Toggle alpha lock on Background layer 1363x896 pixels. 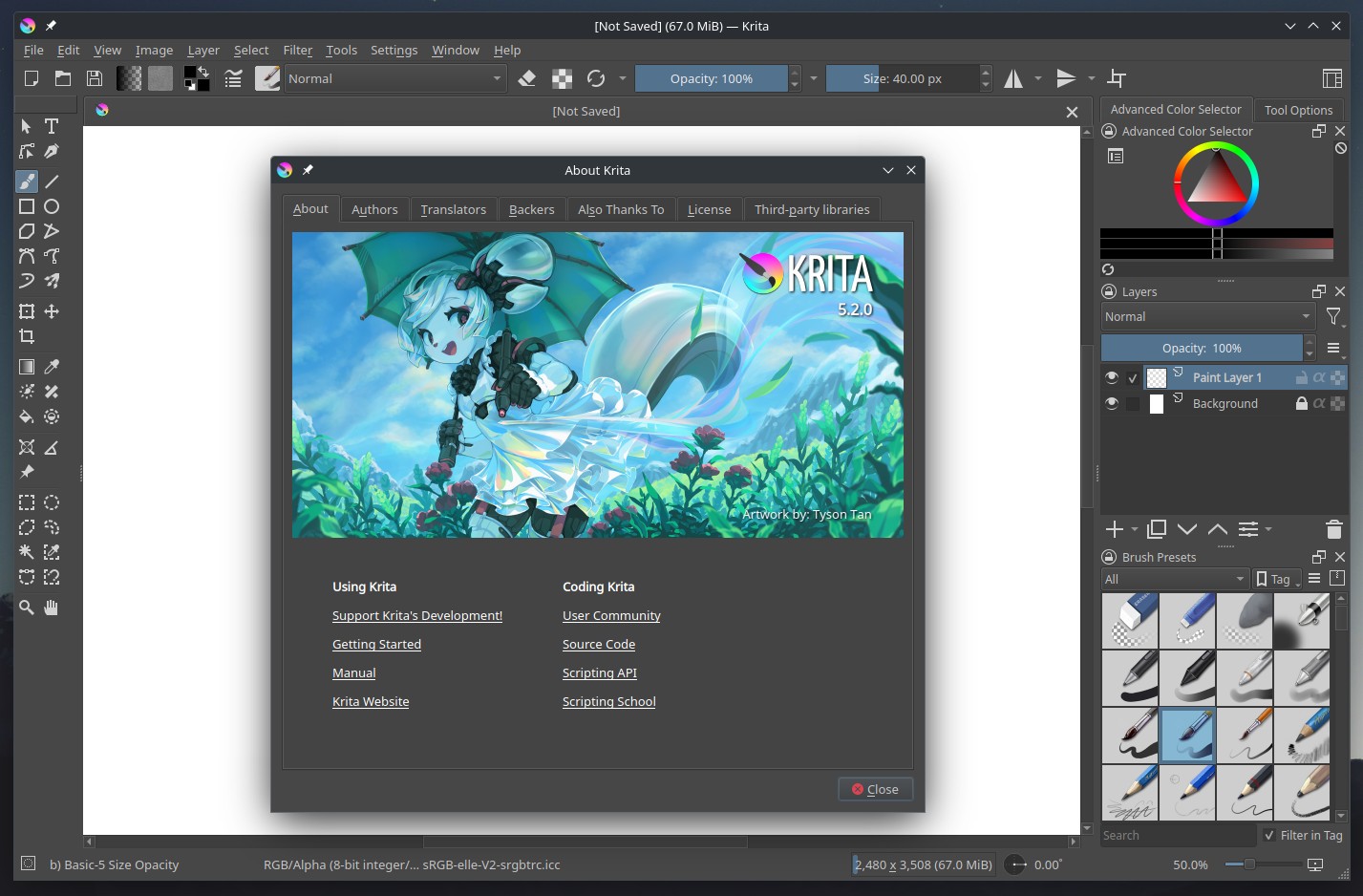pyautogui.click(x=1337, y=403)
